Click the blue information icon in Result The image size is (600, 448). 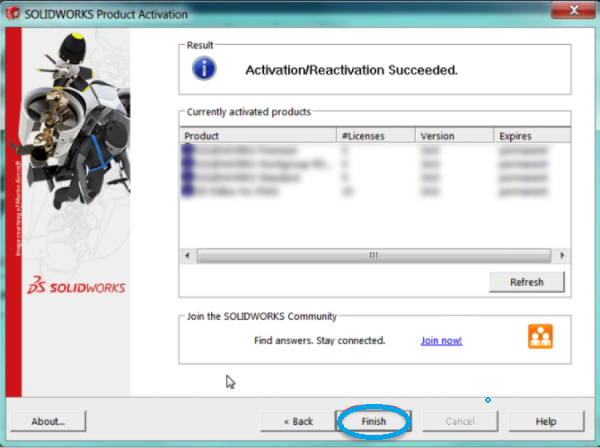(206, 68)
